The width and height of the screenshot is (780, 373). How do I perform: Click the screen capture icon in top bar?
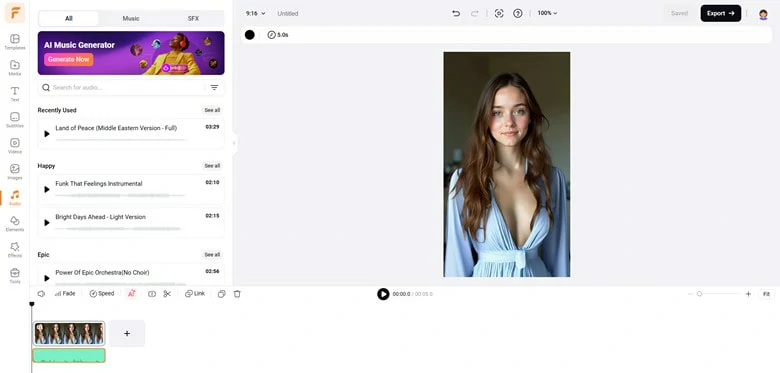pos(499,13)
